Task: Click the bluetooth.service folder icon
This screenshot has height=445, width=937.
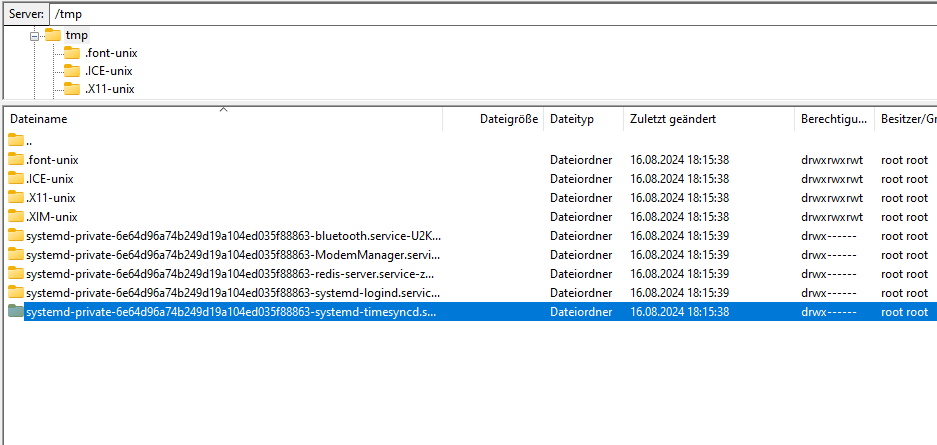Action: (x=15, y=236)
